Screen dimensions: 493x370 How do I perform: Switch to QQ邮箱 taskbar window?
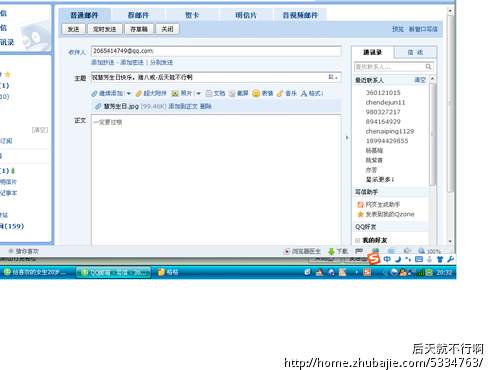tap(113, 272)
